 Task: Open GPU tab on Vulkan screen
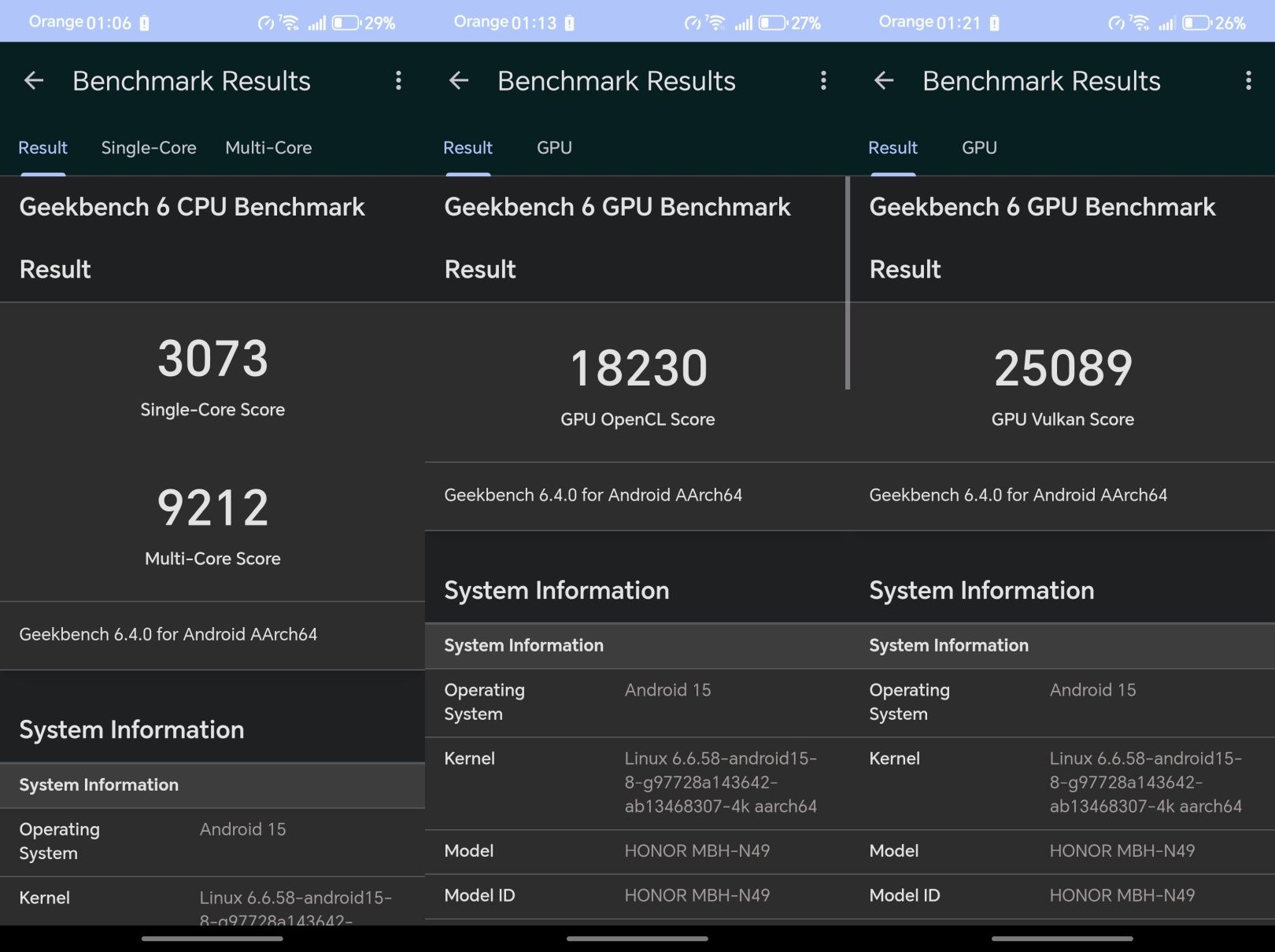click(979, 148)
